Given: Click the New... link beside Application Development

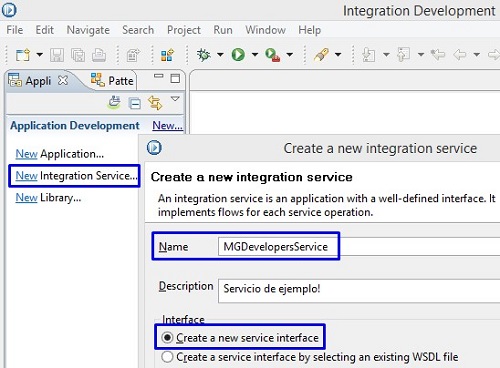Looking at the screenshot, I should (167, 126).
